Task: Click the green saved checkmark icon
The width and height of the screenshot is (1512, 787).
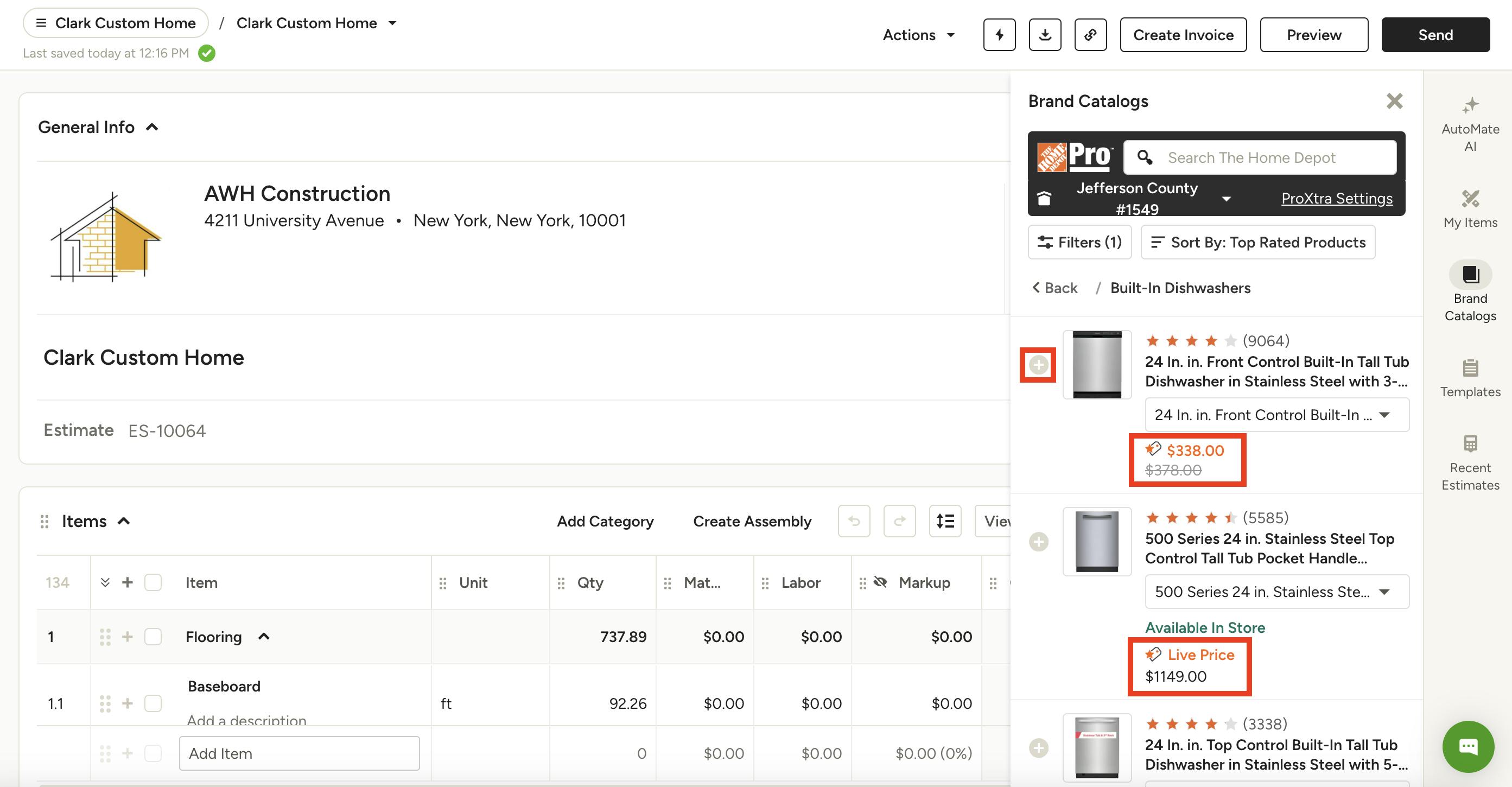Action: [207, 53]
